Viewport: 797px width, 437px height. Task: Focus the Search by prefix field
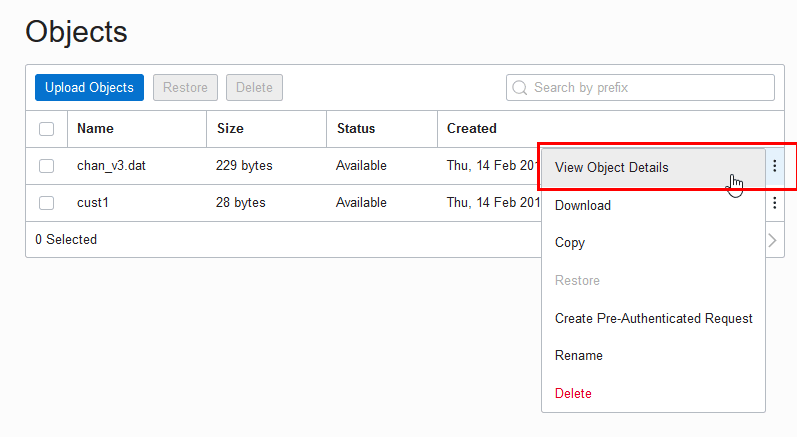pos(650,88)
